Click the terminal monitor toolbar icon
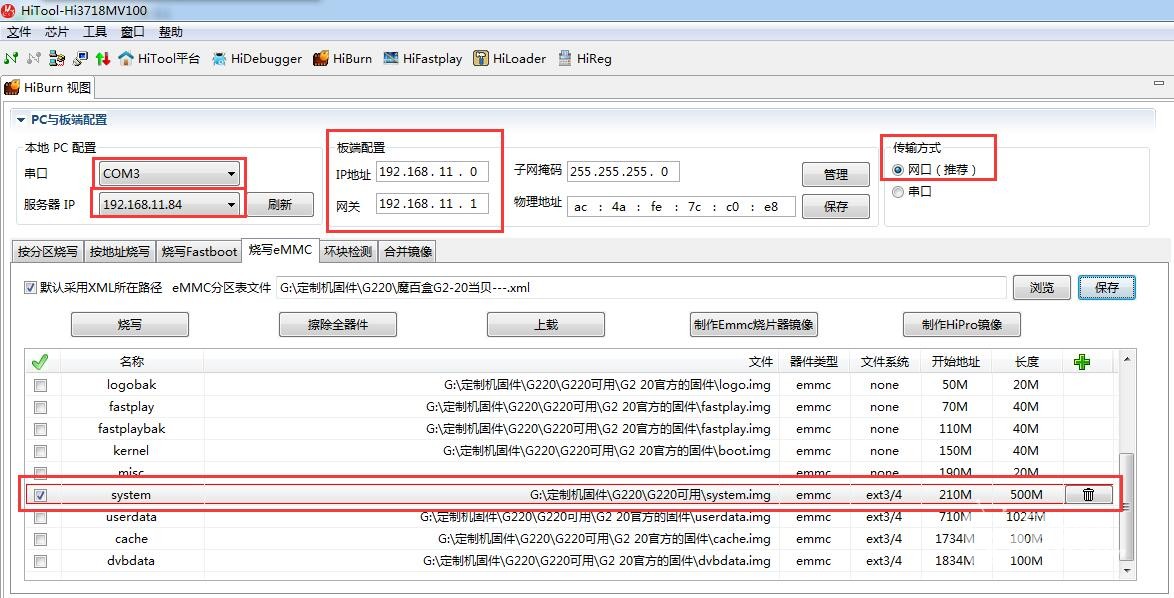The width and height of the screenshot is (1174, 598). click(80, 58)
